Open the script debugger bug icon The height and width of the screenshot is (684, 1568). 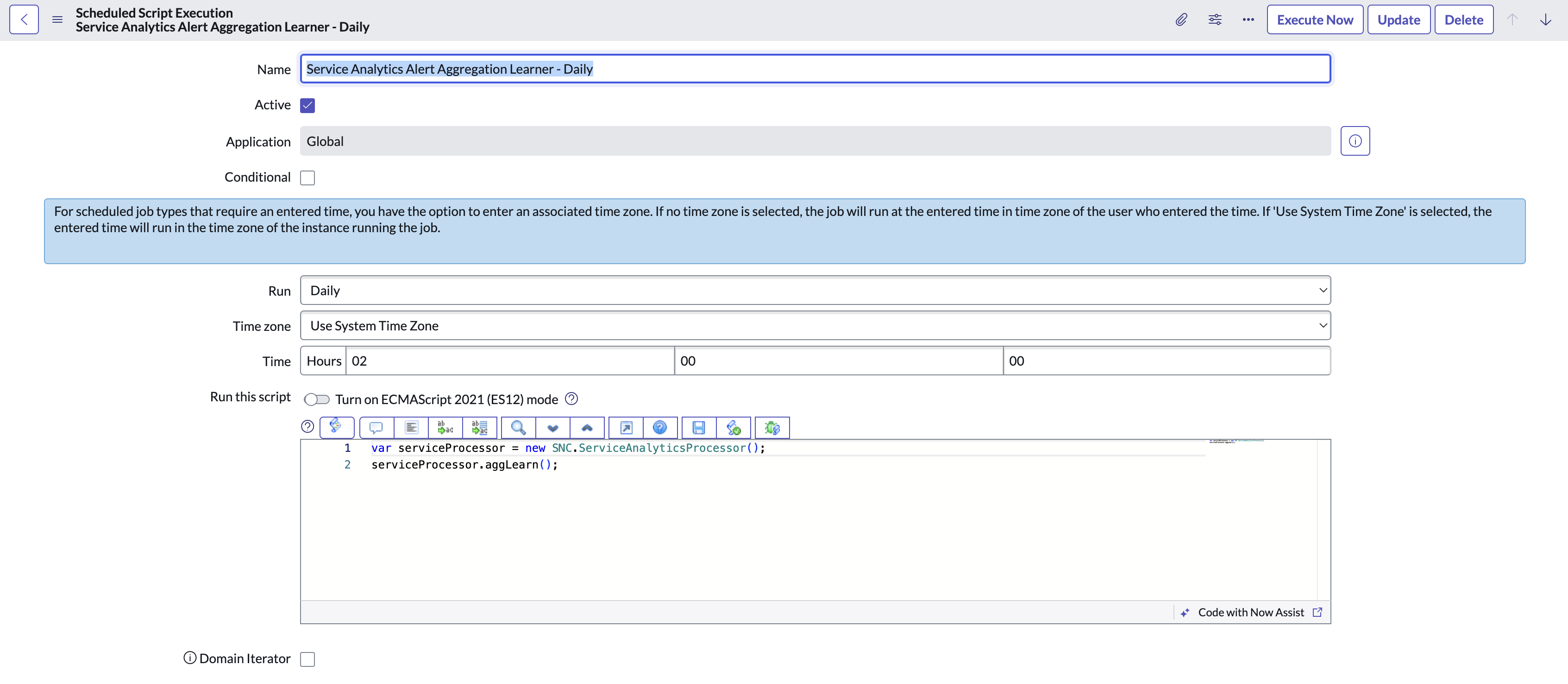[772, 428]
